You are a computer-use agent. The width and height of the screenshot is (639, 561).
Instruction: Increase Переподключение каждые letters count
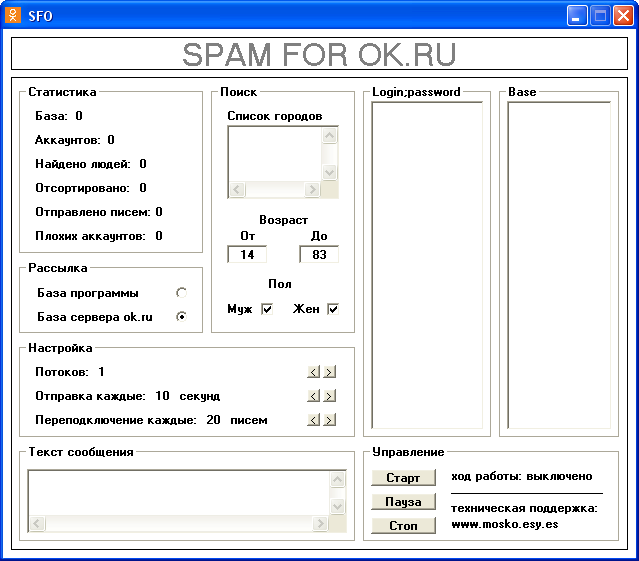[x=330, y=420]
